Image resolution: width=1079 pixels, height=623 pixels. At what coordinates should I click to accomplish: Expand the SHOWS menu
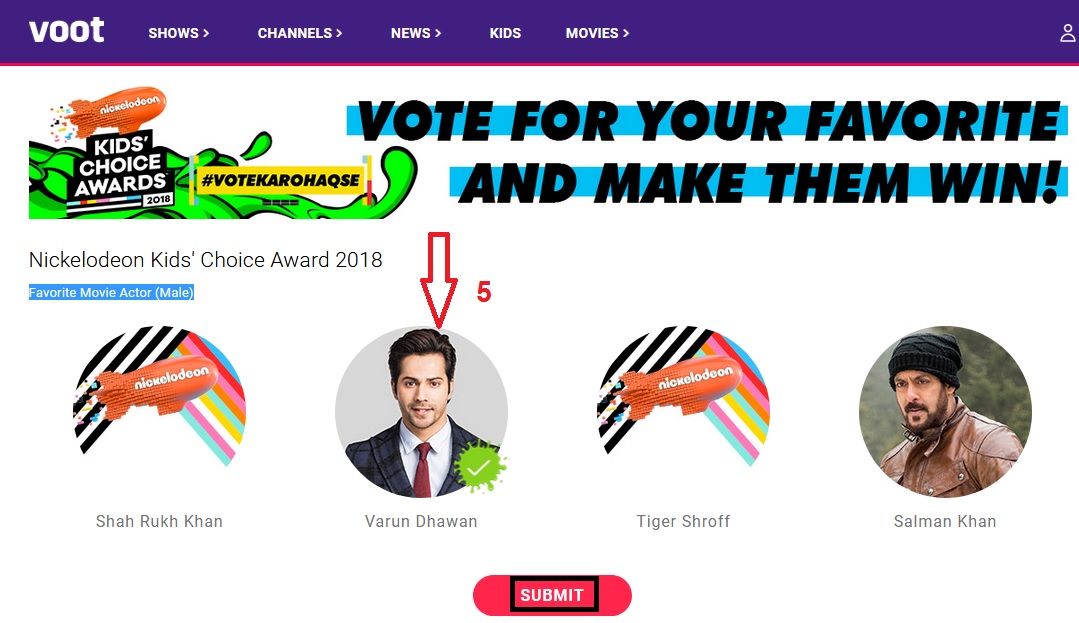pos(179,33)
